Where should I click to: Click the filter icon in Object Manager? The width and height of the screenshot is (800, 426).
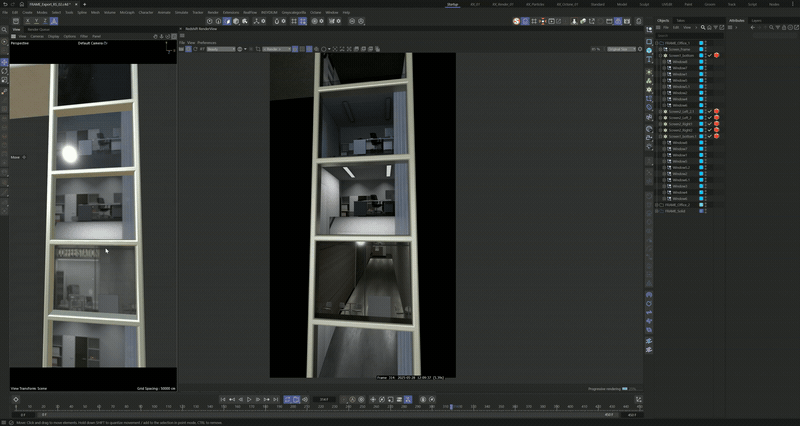(x=715, y=28)
